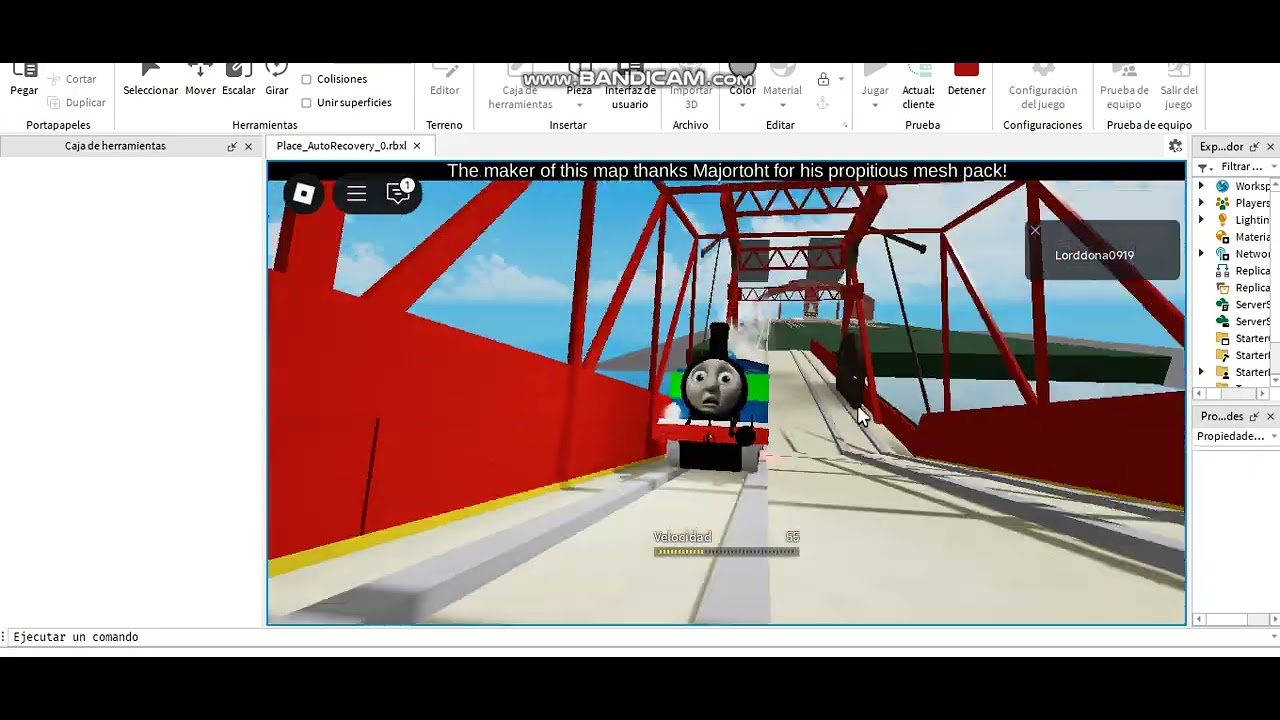Open the Roblox logo menu in game view
Viewport: 1280px width, 720px height.
tap(304, 194)
